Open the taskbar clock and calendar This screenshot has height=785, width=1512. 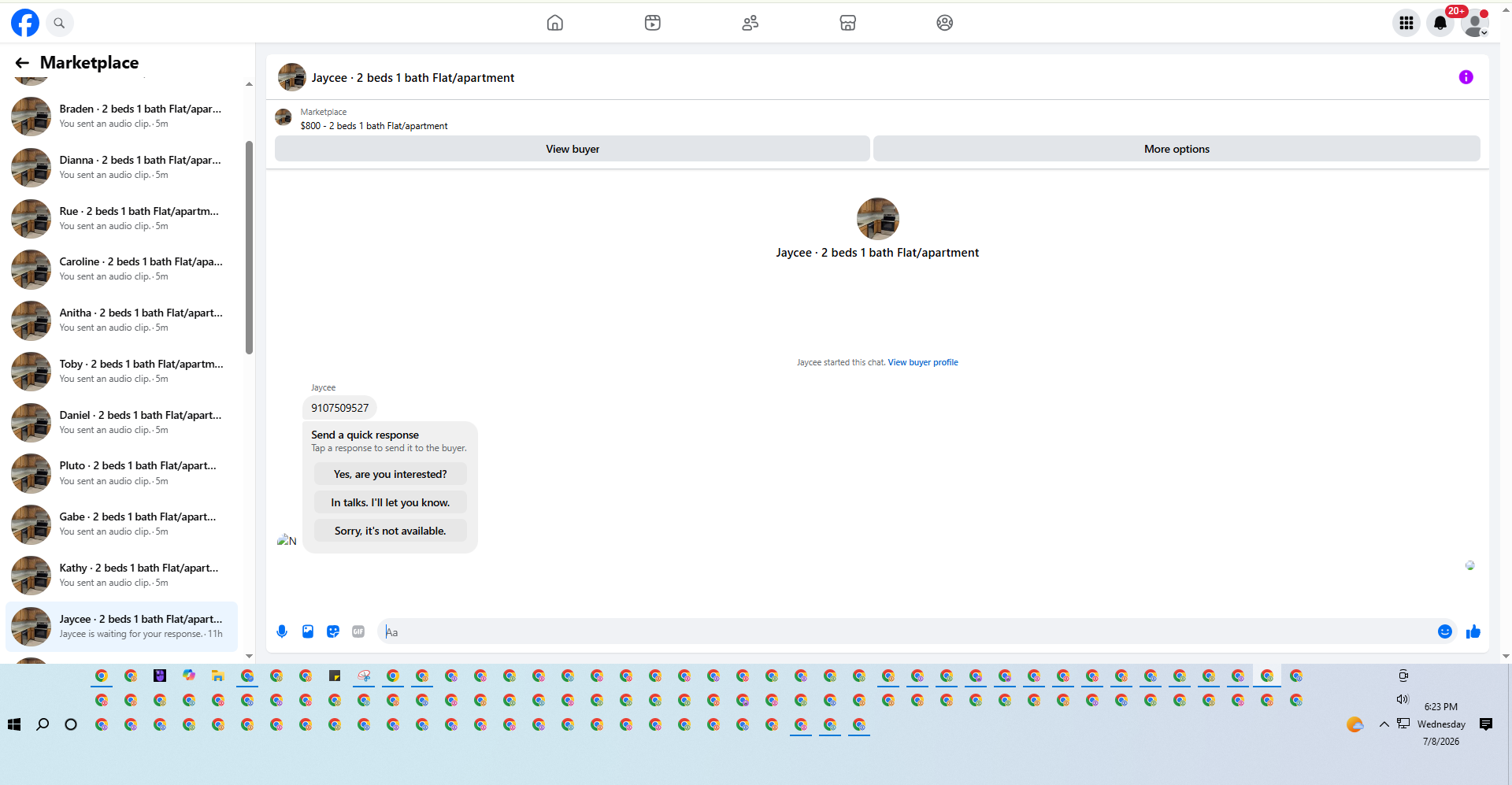(x=1441, y=724)
